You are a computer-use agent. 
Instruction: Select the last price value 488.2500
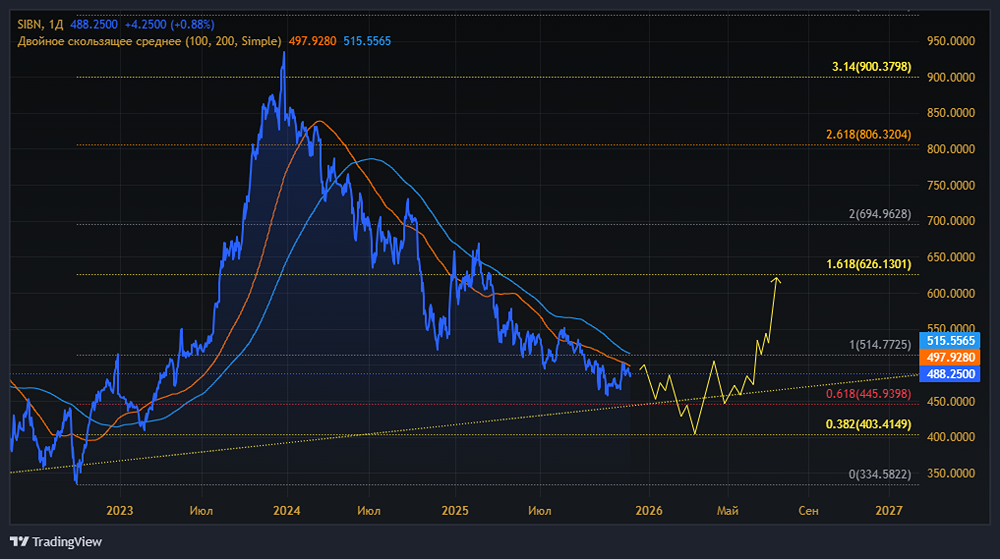pos(94,24)
